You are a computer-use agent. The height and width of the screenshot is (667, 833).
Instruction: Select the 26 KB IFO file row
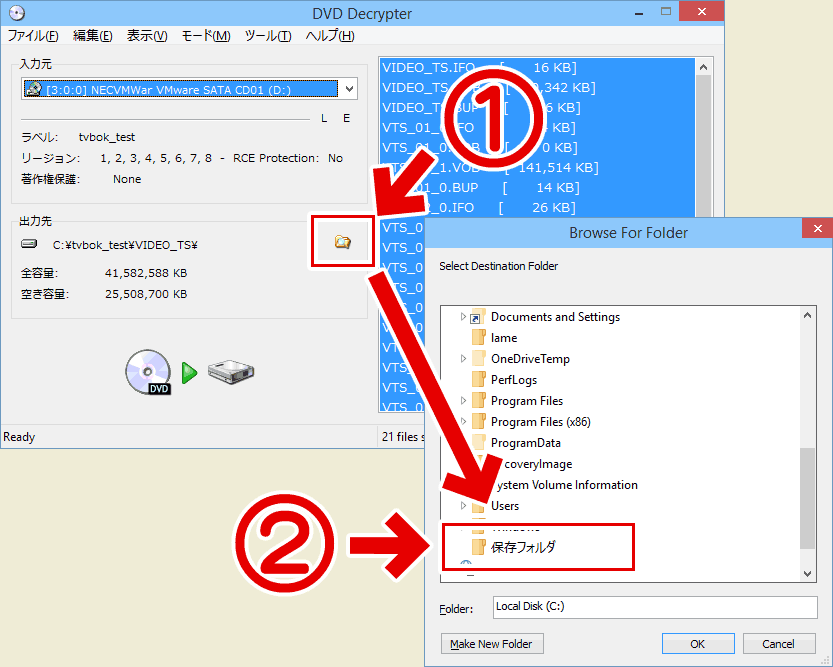pyautogui.click(x=538, y=207)
